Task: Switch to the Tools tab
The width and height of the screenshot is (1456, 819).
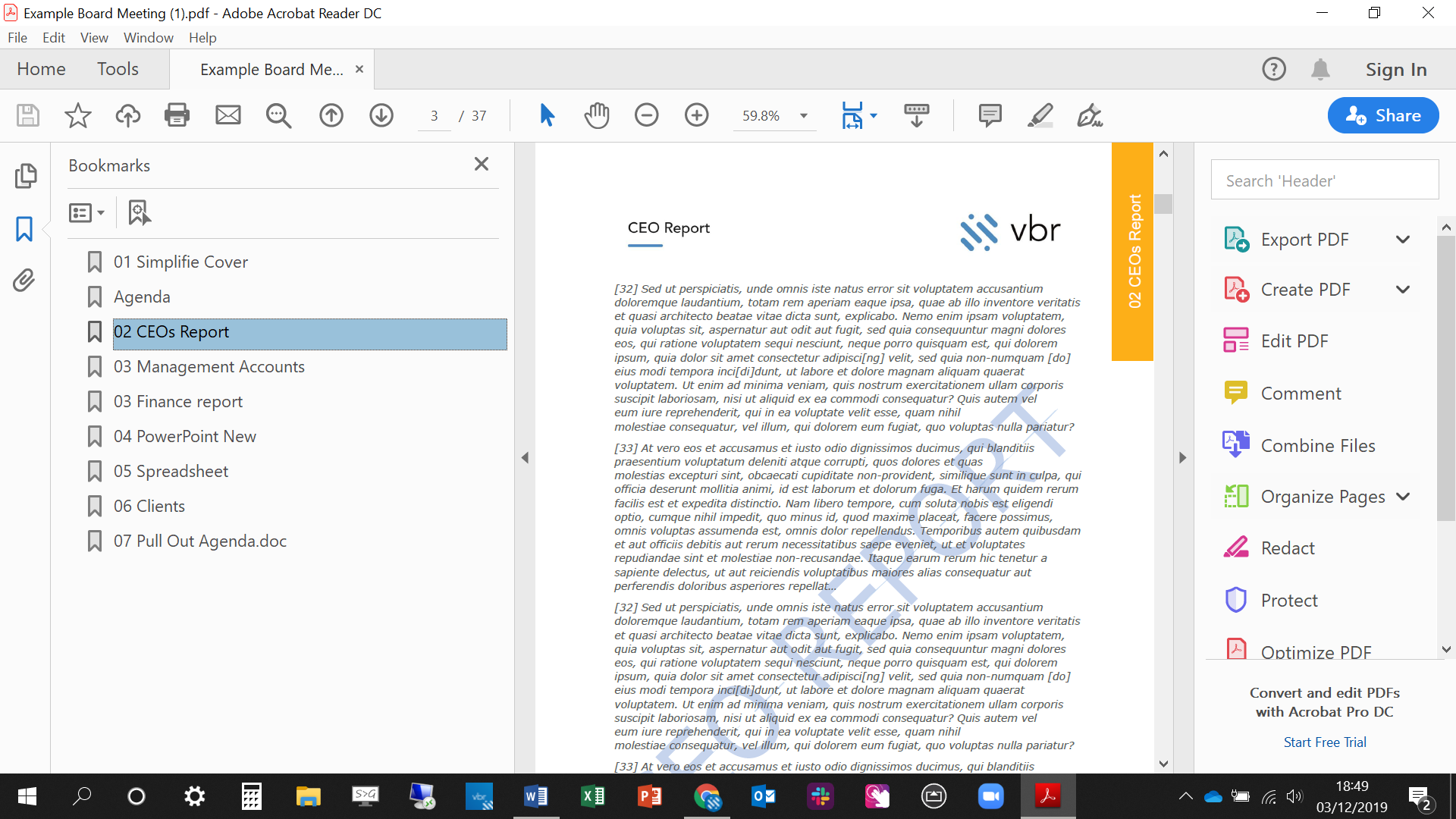Action: click(118, 69)
